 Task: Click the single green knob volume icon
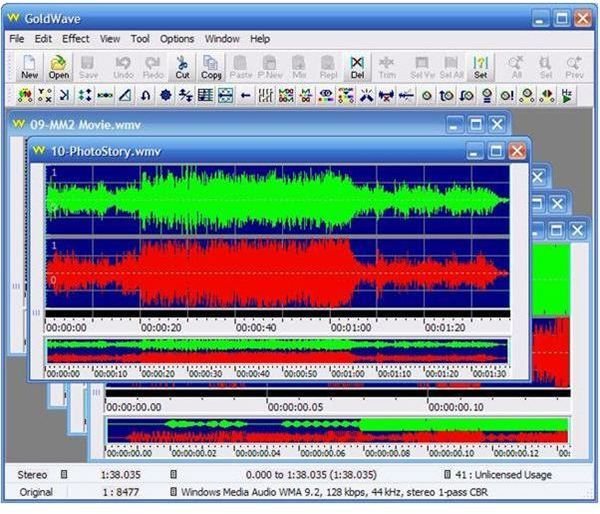pyautogui.click(x=427, y=95)
